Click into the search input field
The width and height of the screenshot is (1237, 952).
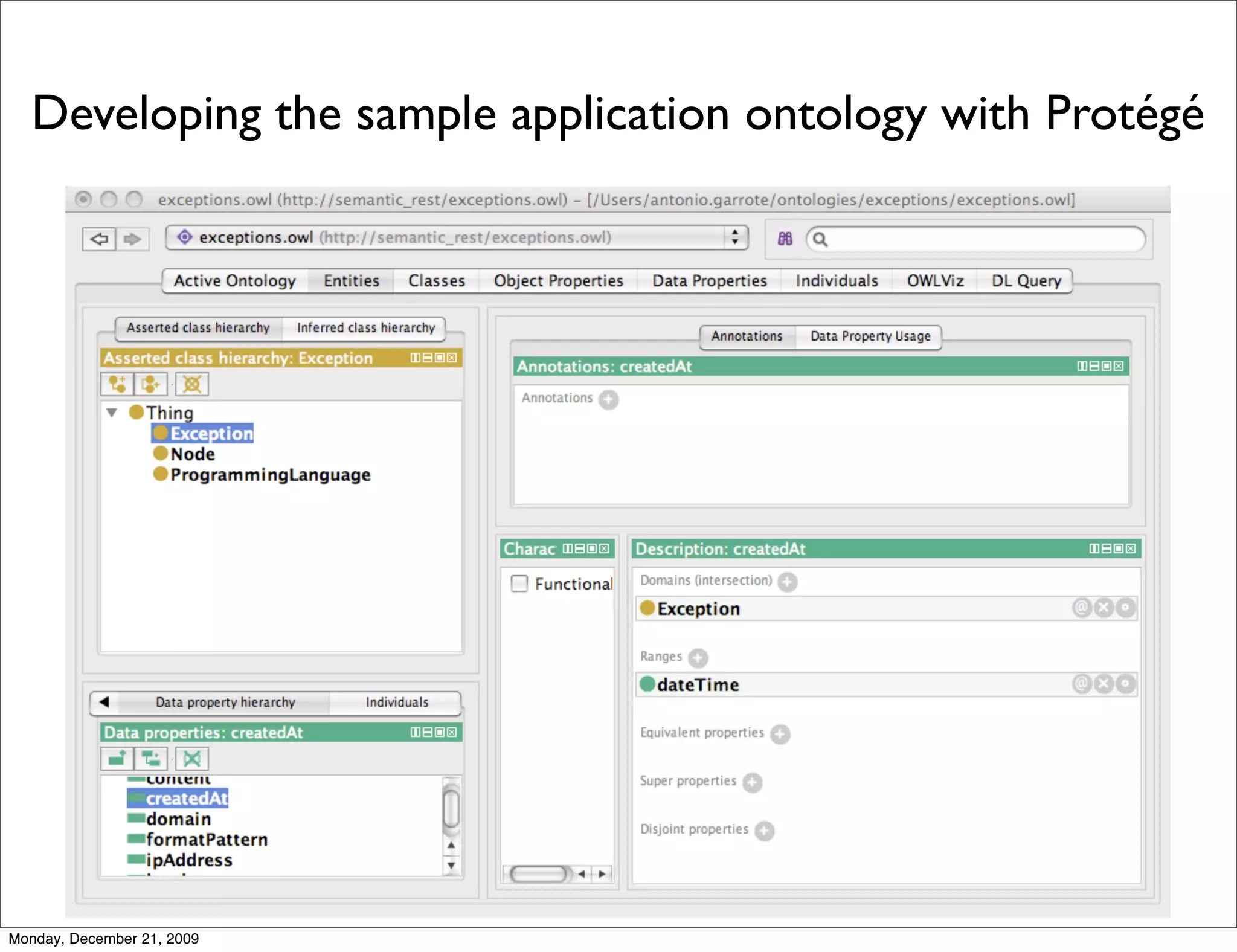click(x=976, y=240)
